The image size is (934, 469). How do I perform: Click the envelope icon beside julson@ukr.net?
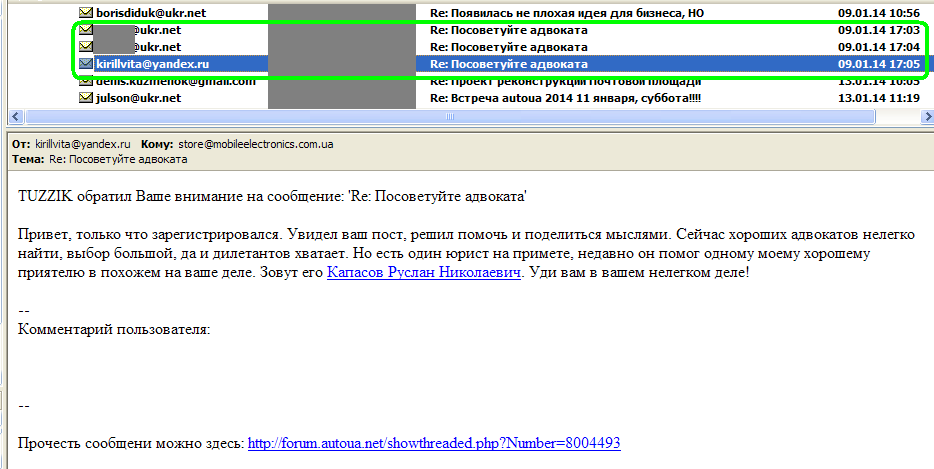[x=85, y=98]
